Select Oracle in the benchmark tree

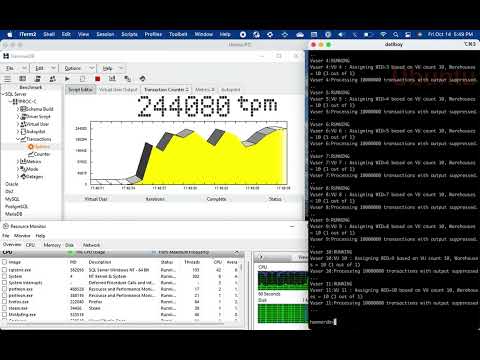click(x=12, y=184)
